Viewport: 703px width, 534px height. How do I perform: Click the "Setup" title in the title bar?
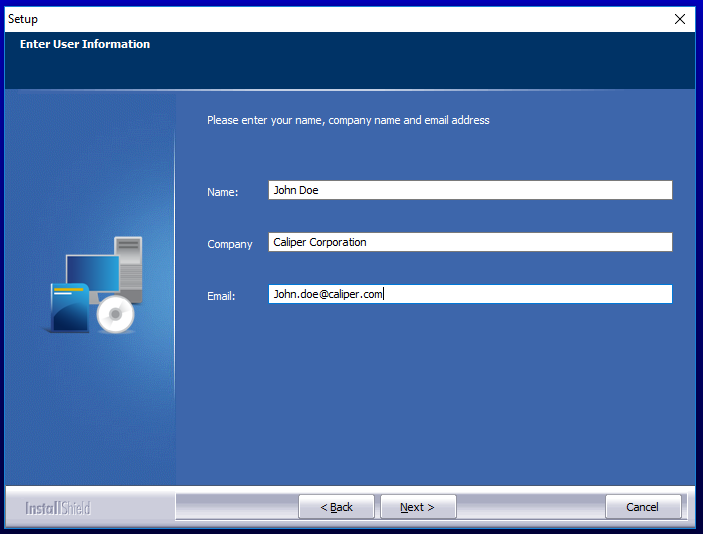(x=23, y=19)
